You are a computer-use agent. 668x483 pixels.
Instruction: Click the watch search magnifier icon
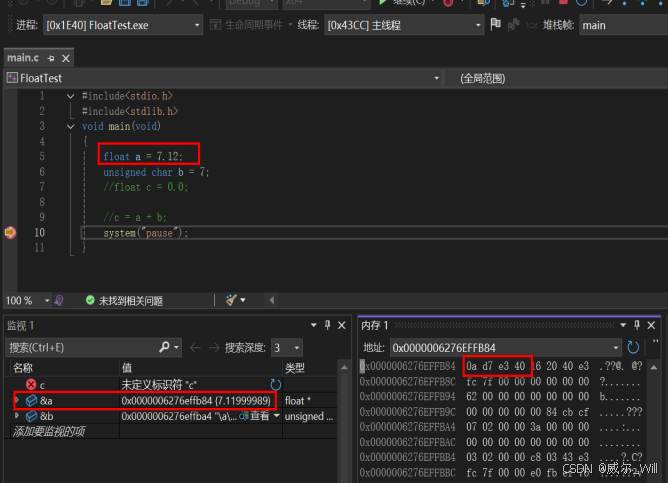pyautogui.click(x=164, y=347)
